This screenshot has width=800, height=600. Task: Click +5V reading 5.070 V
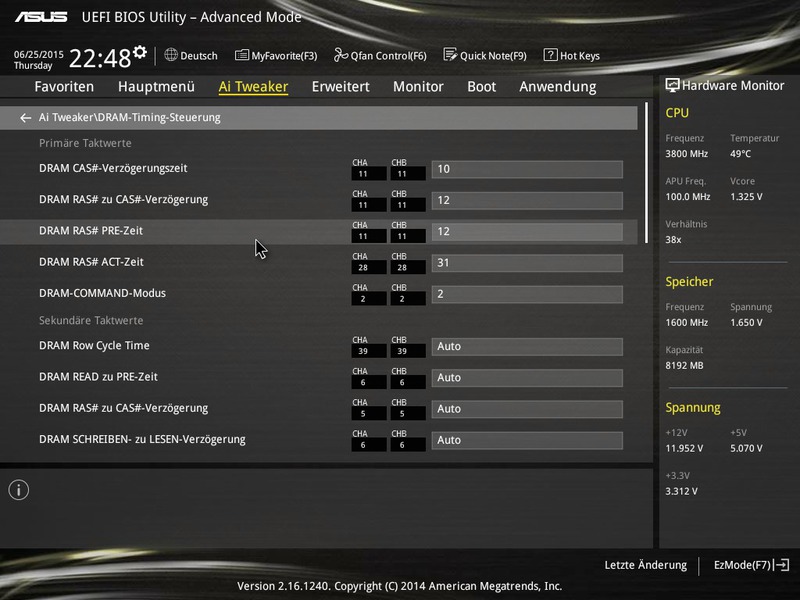(746, 448)
